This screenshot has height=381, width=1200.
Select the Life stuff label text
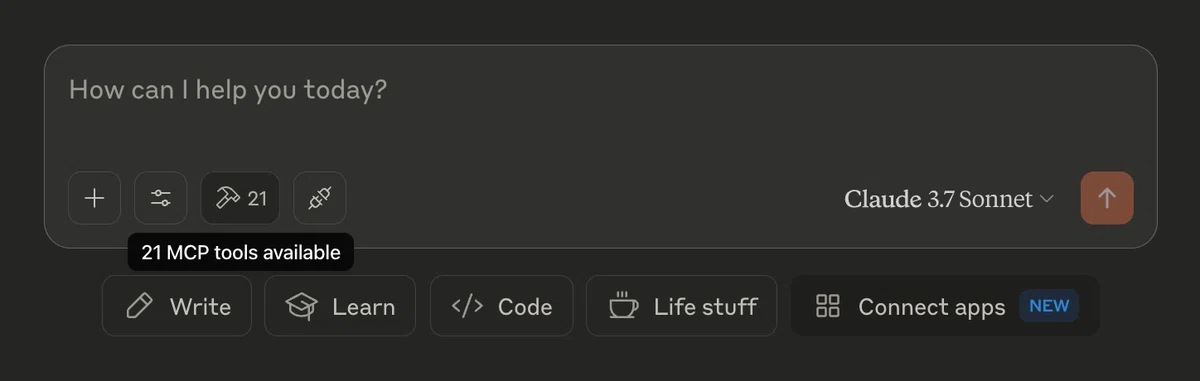tap(705, 307)
